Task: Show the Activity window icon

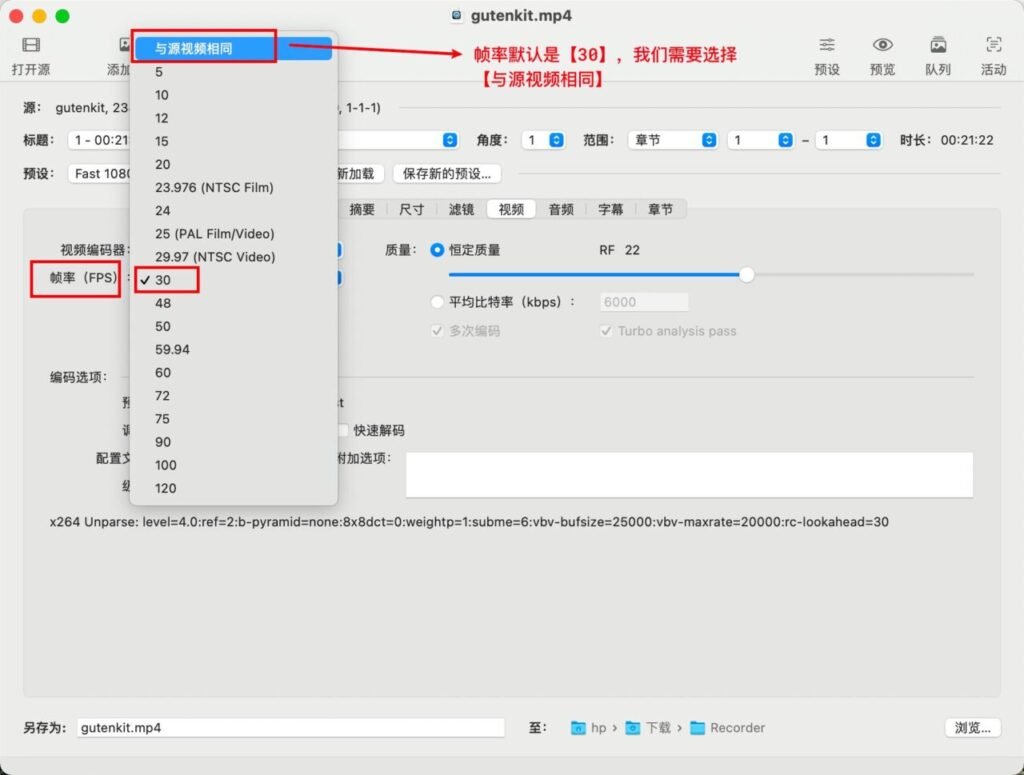Action: (993, 45)
